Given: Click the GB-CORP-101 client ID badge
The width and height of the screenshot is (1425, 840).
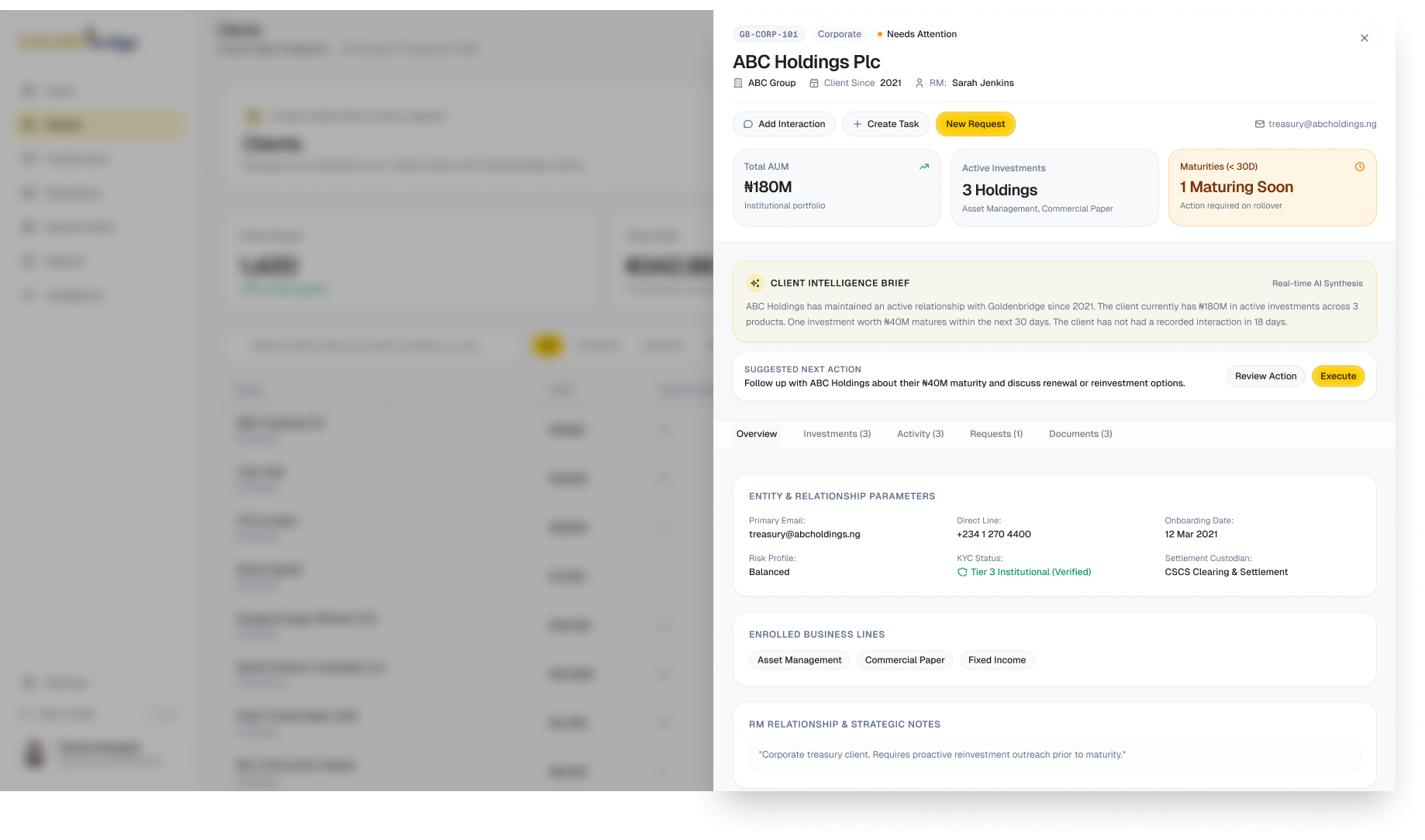Looking at the screenshot, I should tap(768, 34).
